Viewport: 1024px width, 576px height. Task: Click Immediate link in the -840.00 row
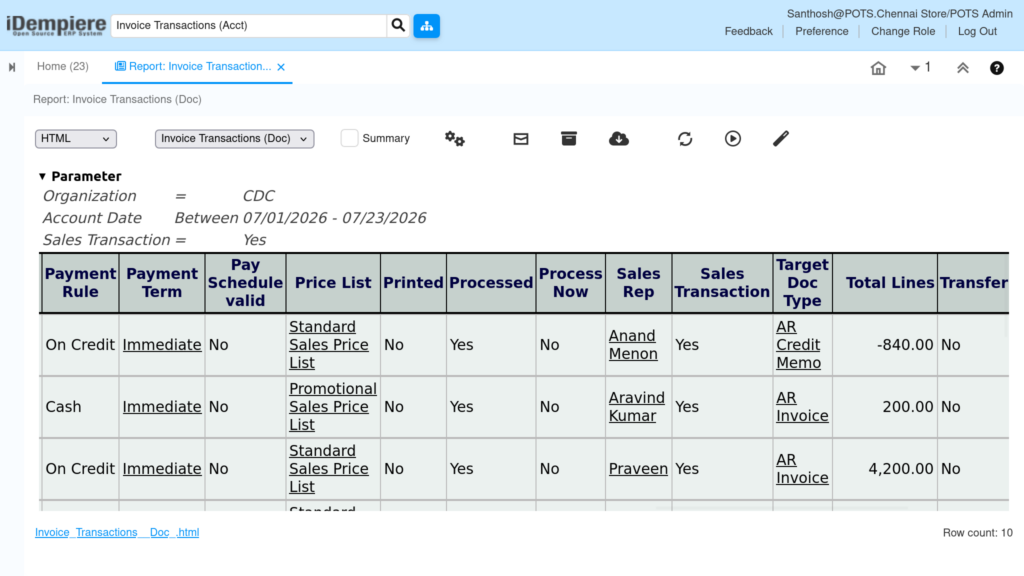162,345
